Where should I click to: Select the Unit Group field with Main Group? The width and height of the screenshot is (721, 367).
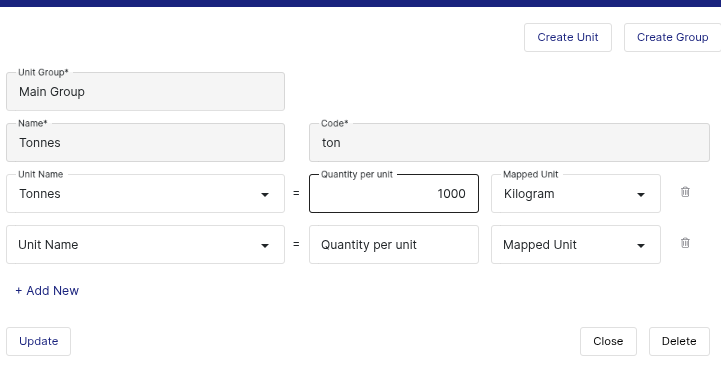pos(145,92)
